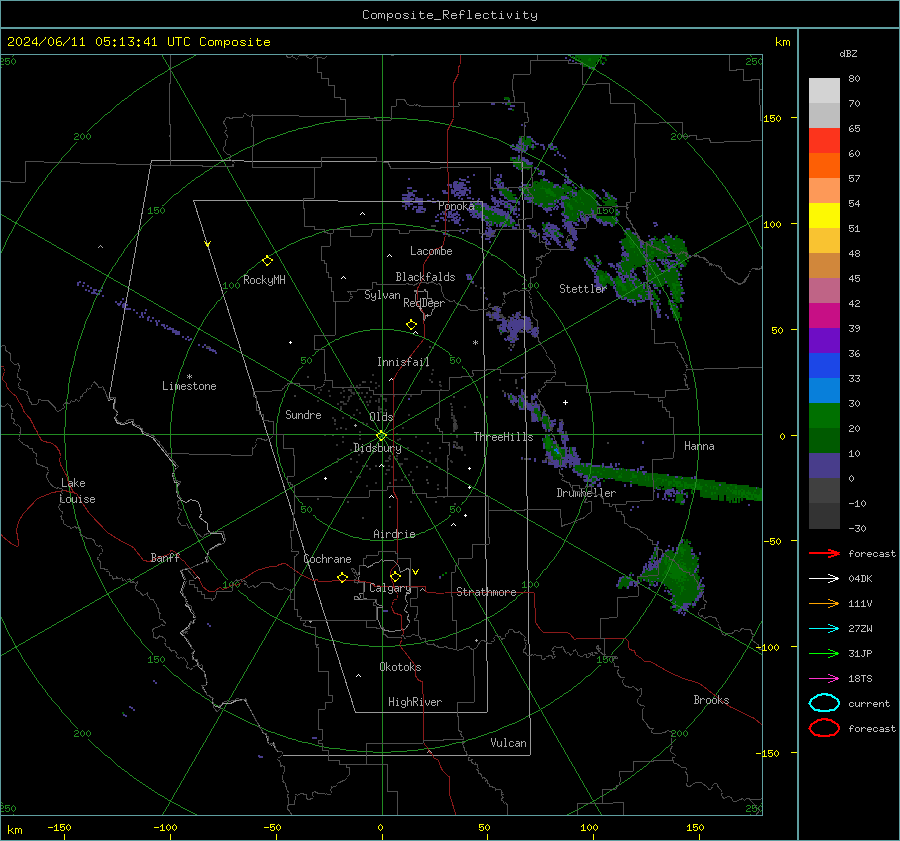Click the radar center diamond at Didsbury
900x841 pixels.
coord(381,436)
